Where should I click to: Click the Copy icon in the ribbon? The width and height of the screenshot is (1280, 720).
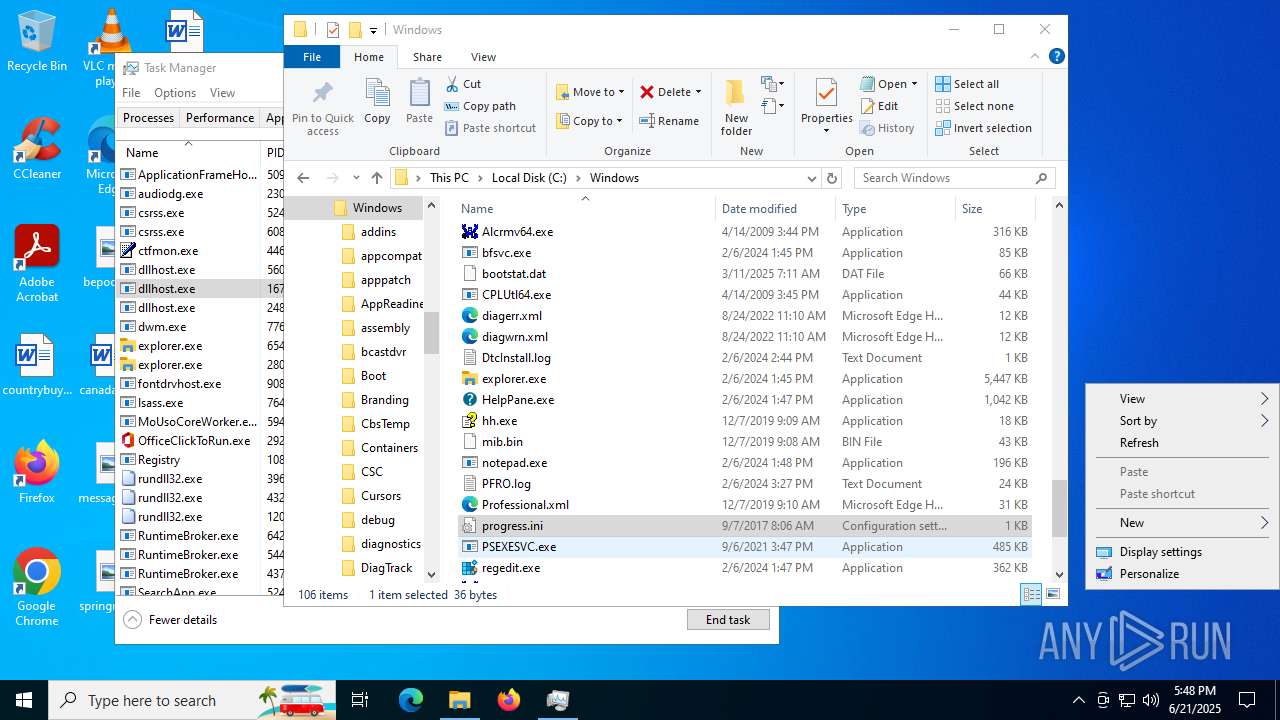377,102
